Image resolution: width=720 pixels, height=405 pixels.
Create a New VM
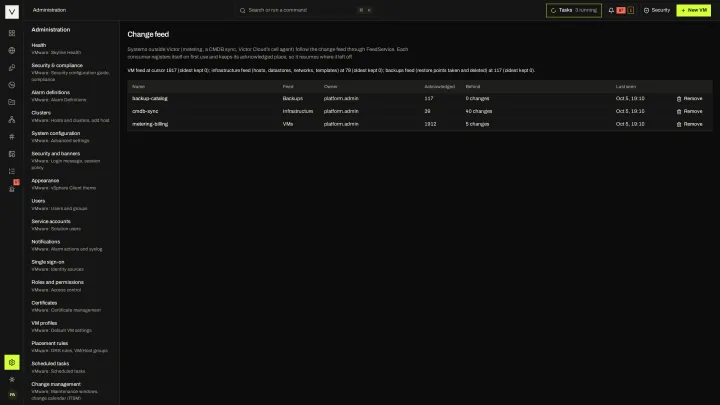click(x=693, y=10)
